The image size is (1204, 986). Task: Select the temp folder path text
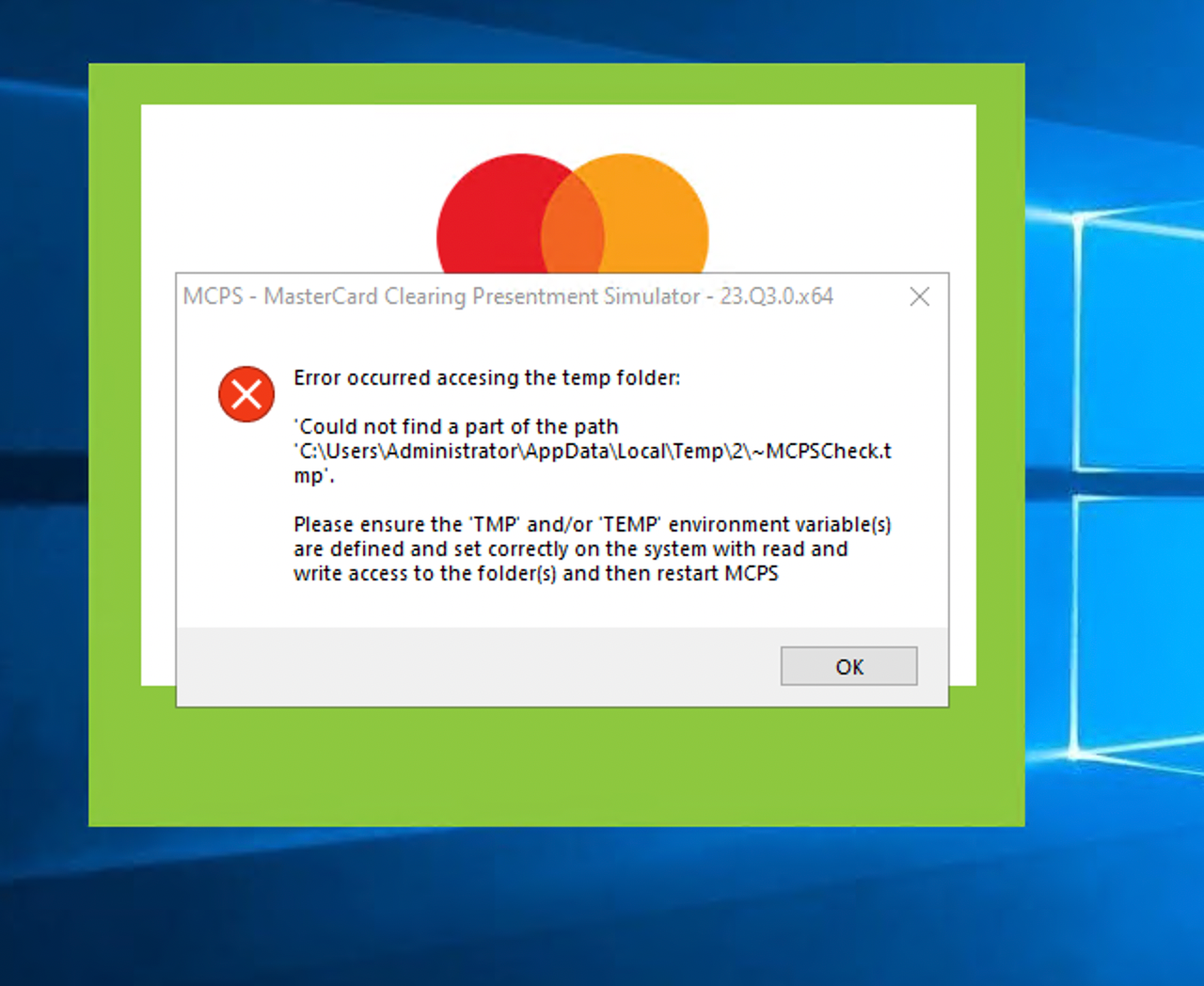(591, 451)
